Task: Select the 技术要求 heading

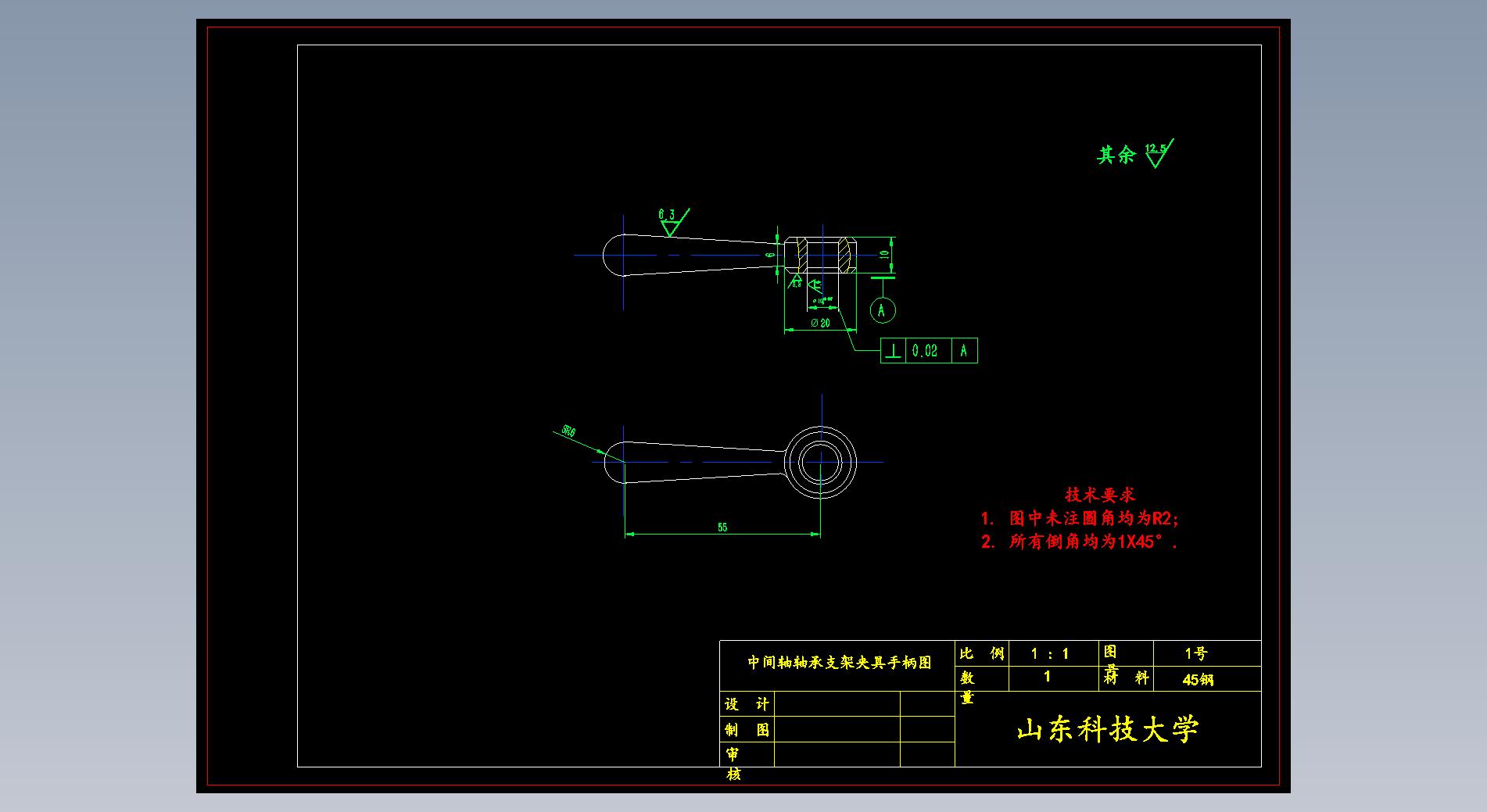Action: click(x=1100, y=495)
